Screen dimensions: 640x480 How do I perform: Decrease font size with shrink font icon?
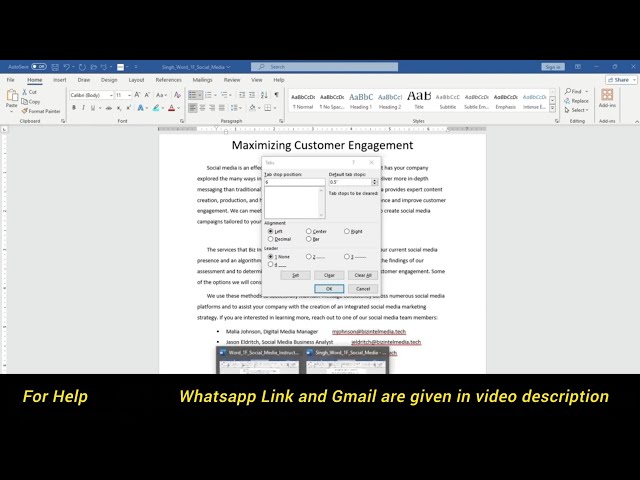(x=147, y=95)
